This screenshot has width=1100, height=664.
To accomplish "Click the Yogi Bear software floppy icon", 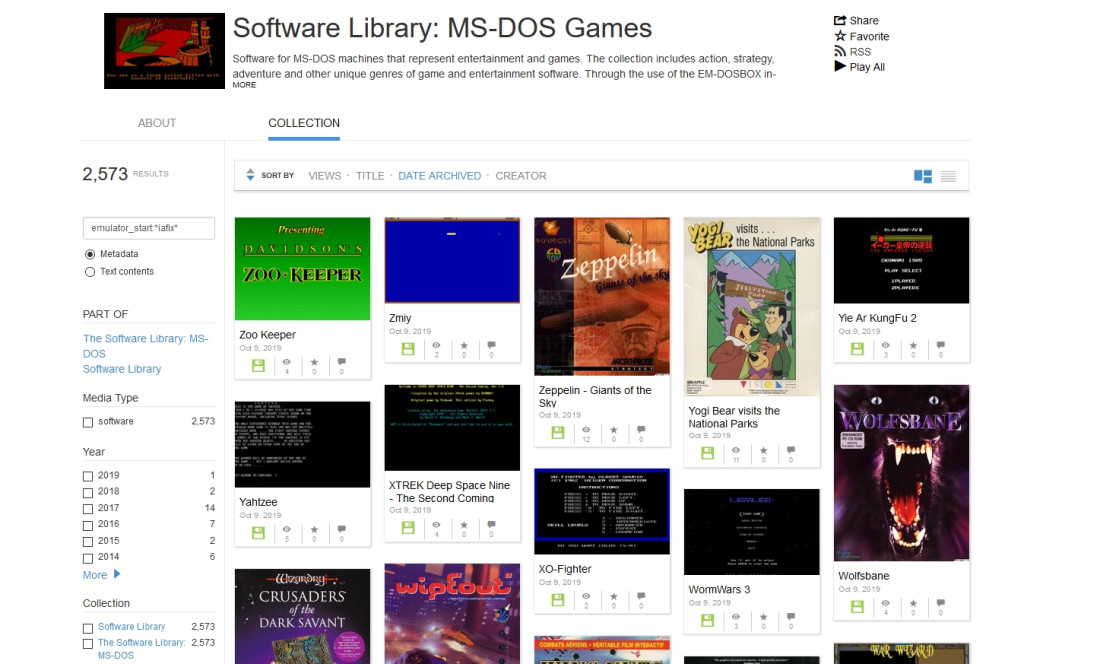I will 707,453.
